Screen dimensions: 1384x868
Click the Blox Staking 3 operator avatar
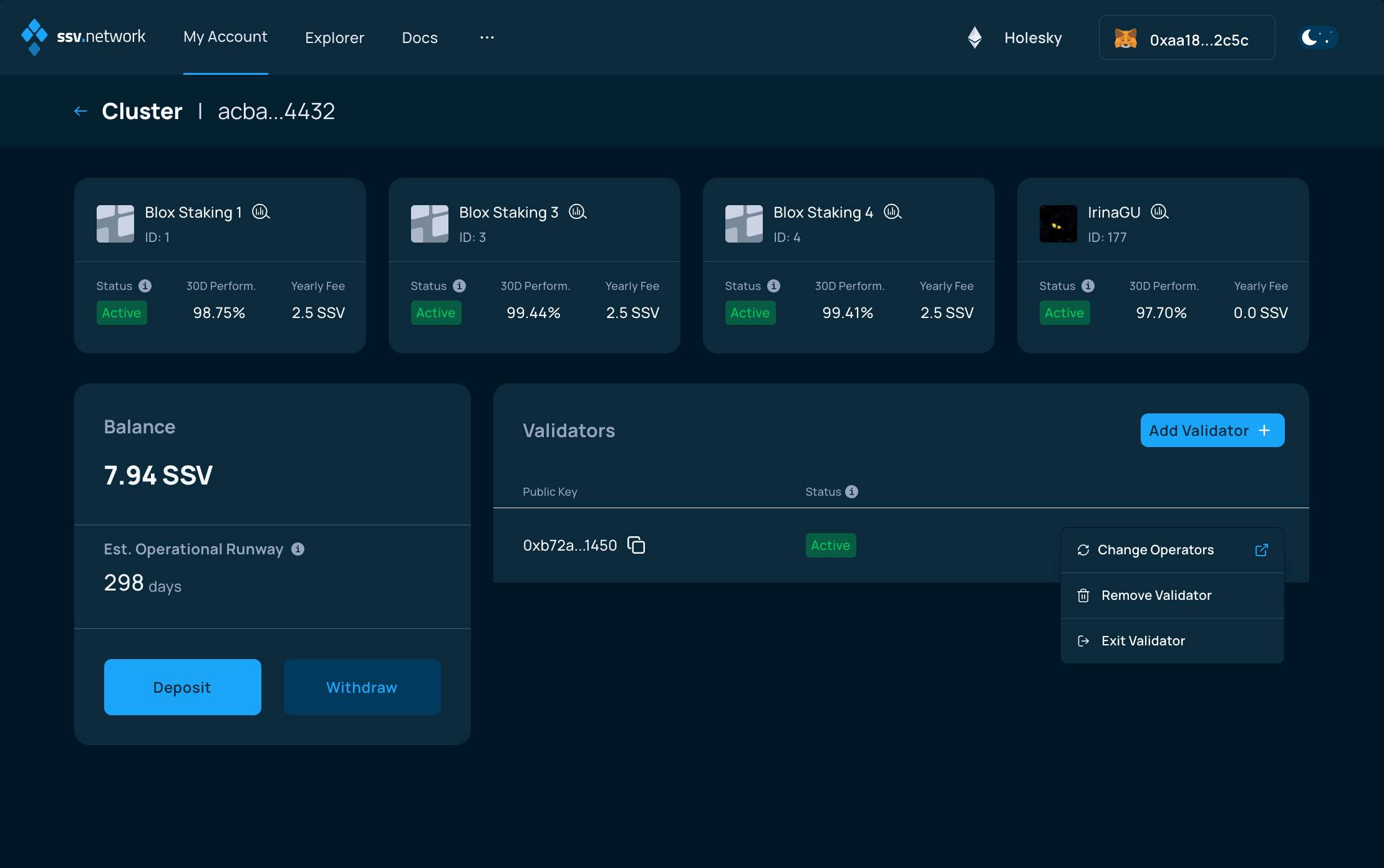(x=430, y=224)
